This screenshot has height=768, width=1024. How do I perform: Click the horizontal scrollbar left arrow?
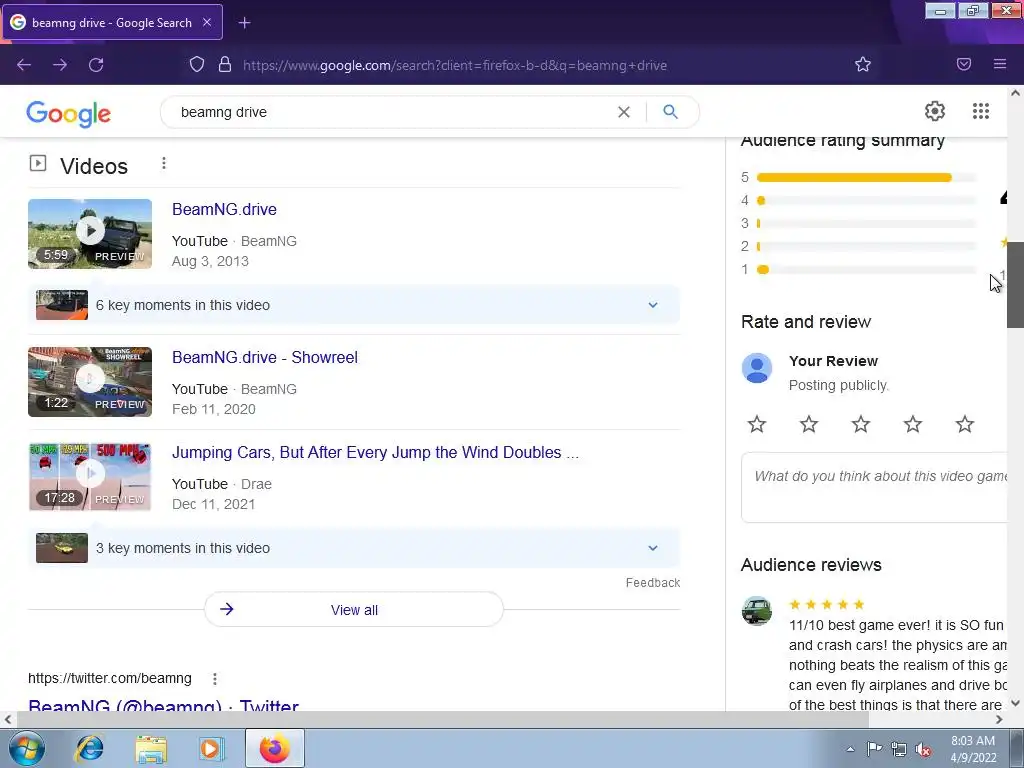7,720
